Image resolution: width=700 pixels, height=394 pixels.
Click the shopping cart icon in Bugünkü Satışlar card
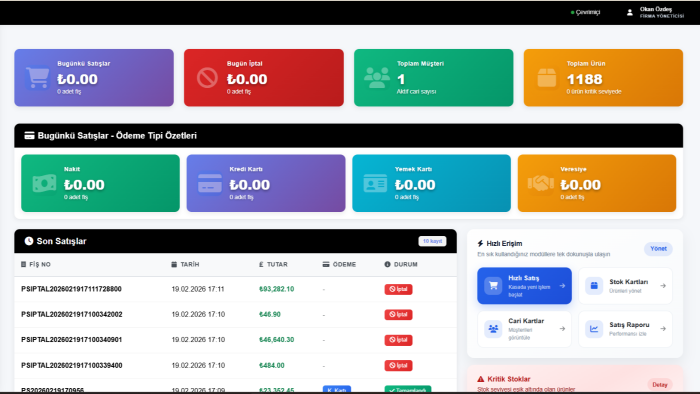(x=38, y=78)
